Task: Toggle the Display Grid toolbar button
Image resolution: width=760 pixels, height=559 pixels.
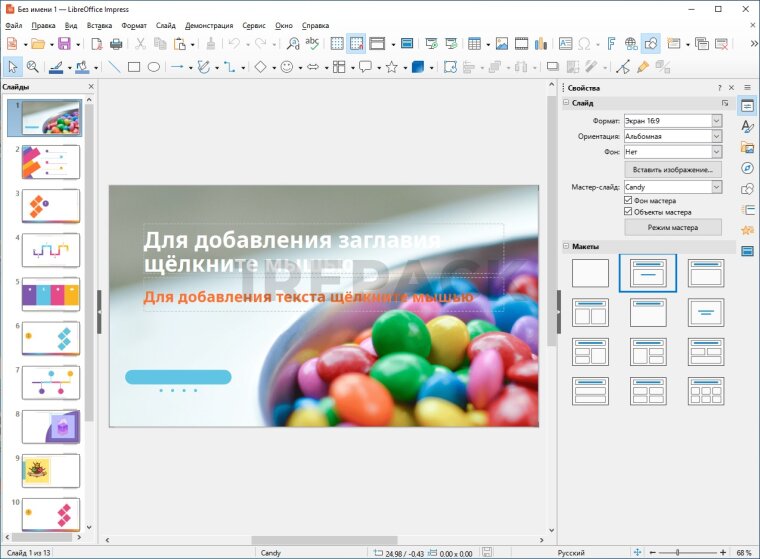Action: tap(337, 44)
